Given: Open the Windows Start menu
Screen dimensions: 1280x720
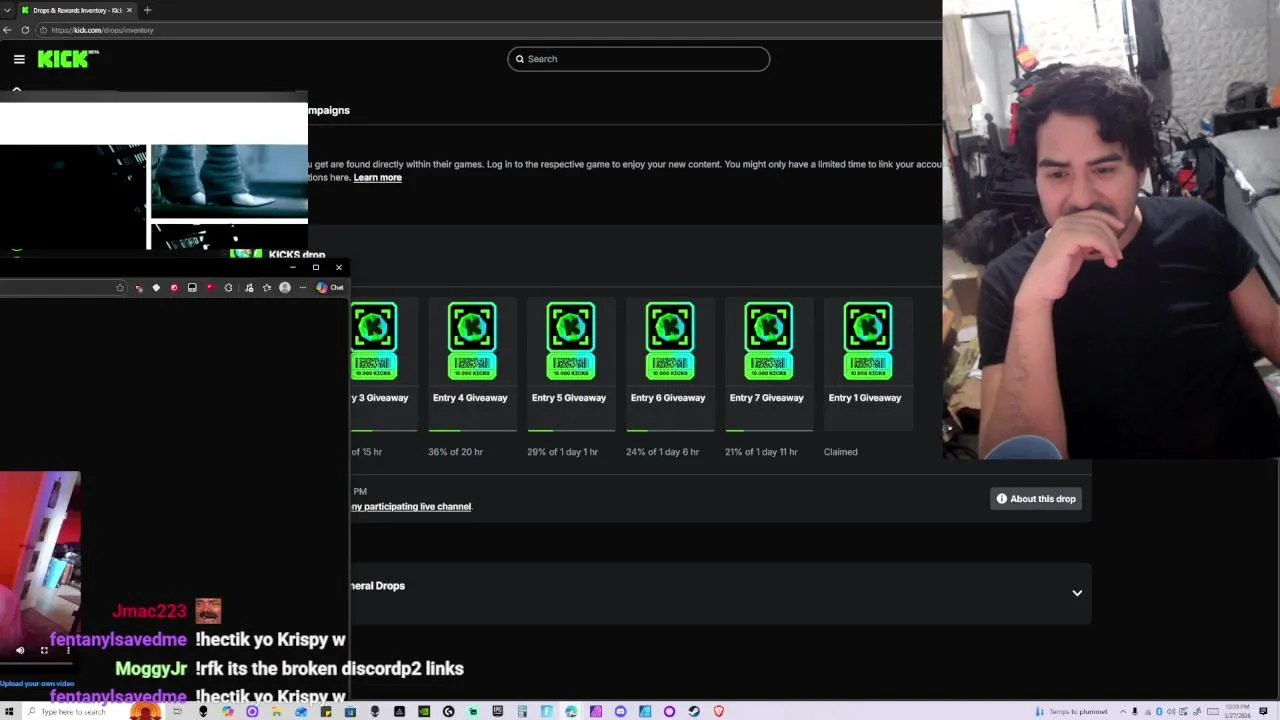Looking at the screenshot, I should (x=9, y=711).
